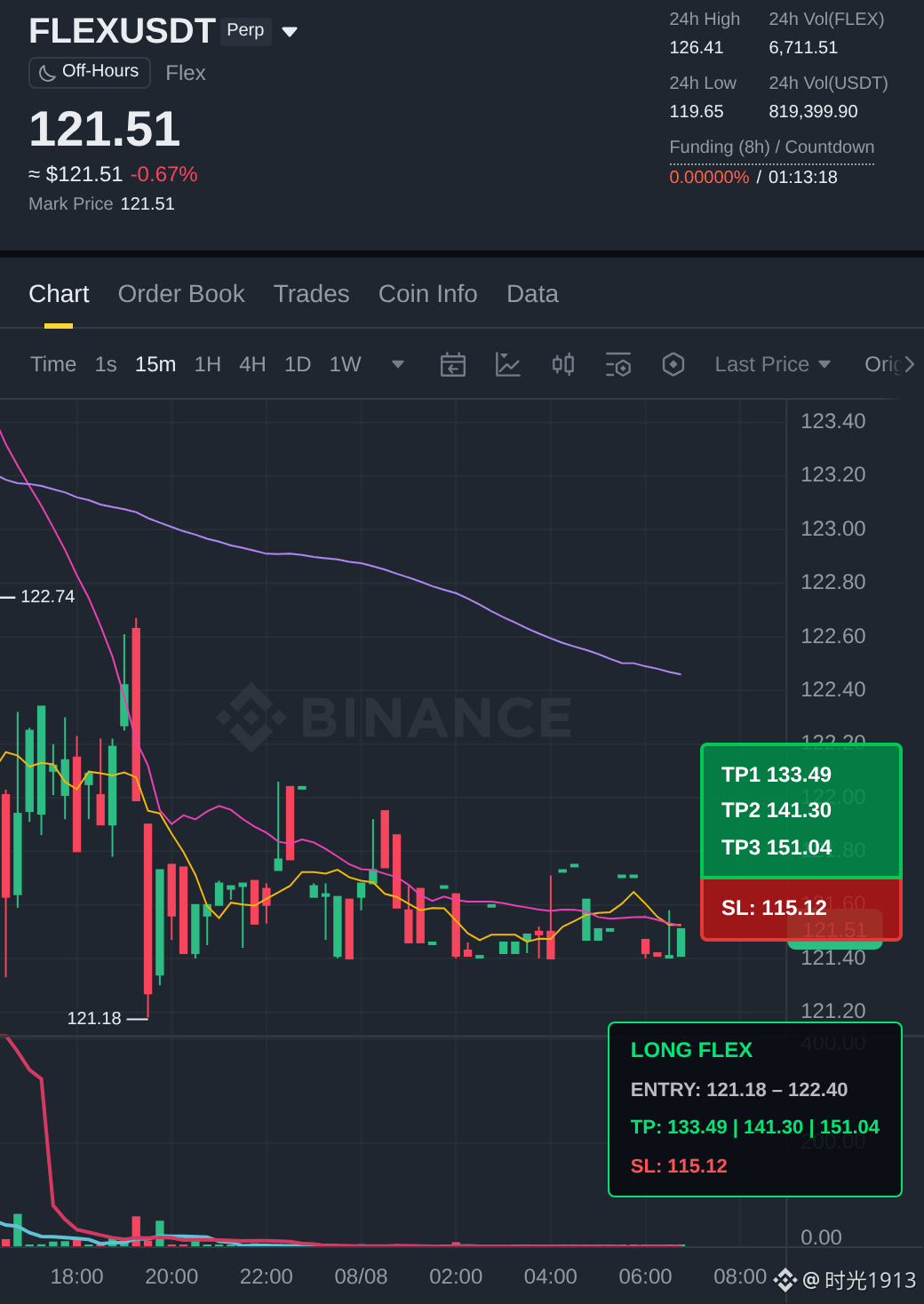Tap the 24h Vol(USDT) value 819,399.90

(813, 112)
